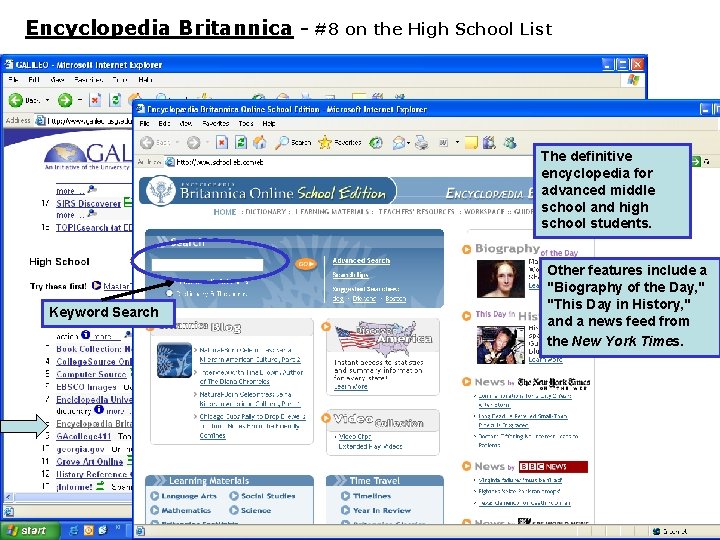Click GALILEO window address bar
Viewport: 720px width, 540px height.
click(x=84, y=121)
